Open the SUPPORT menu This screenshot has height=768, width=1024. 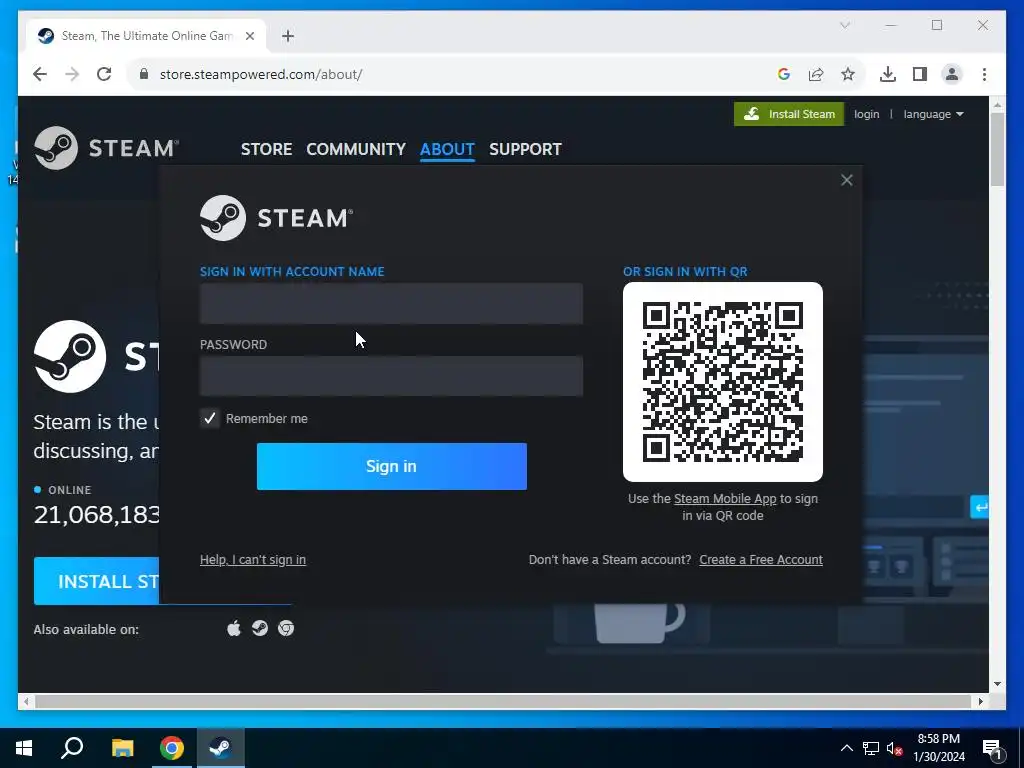click(525, 150)
